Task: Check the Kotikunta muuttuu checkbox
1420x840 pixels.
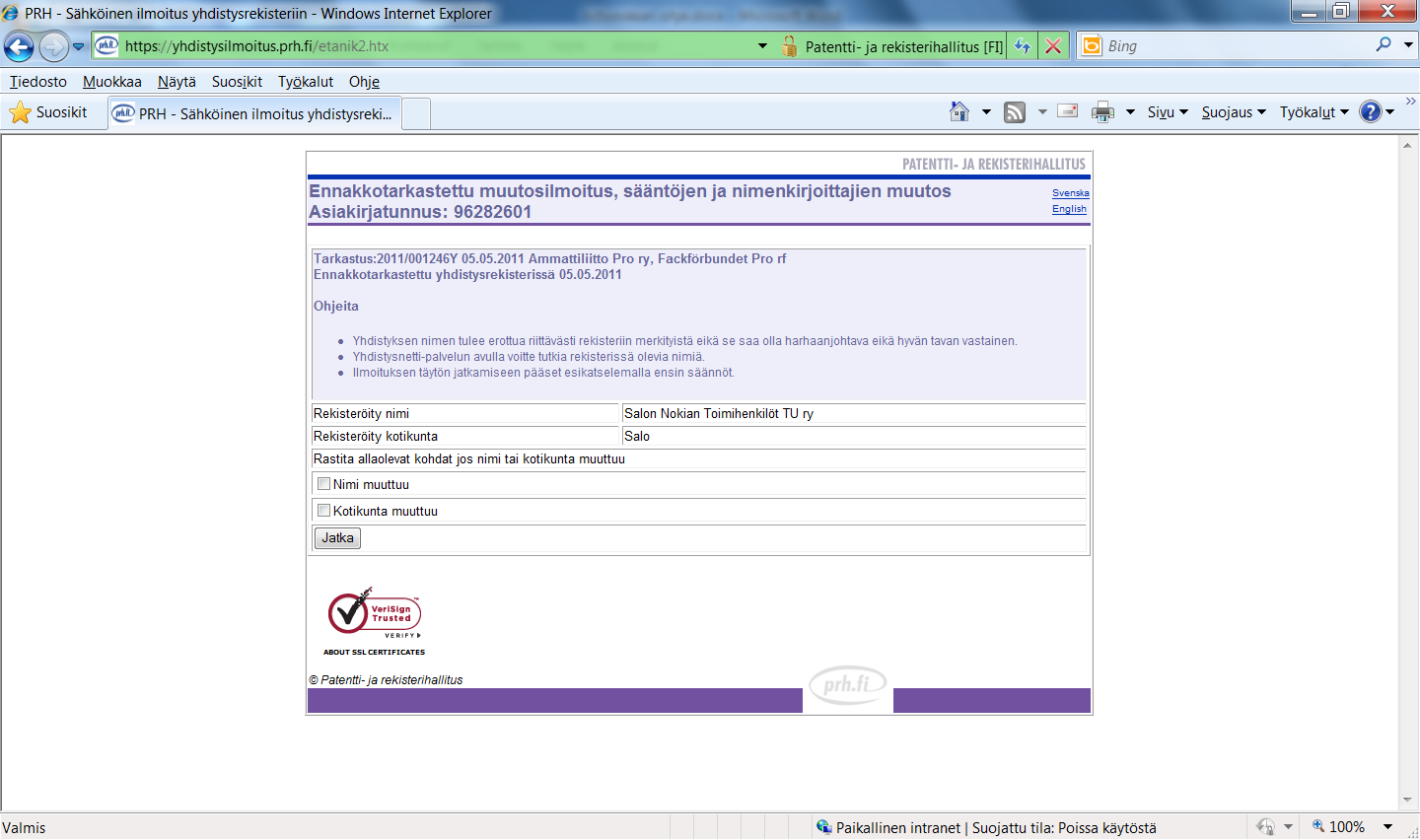Action: pos(323,511)
